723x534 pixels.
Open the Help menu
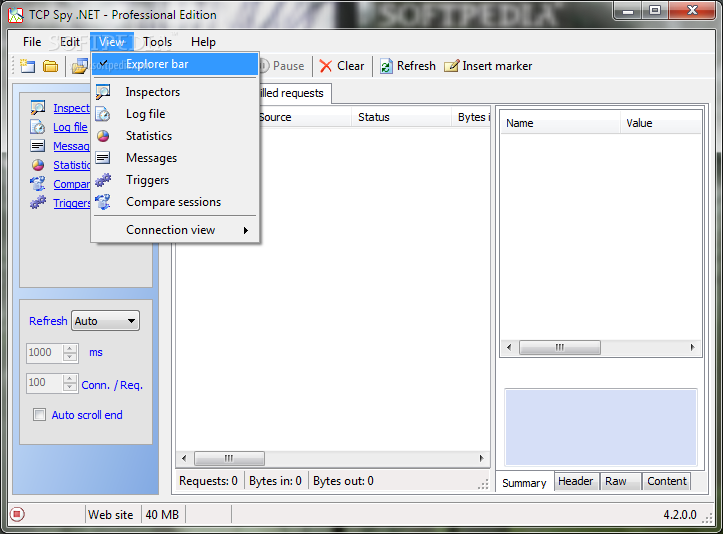pyautogui.click(x=203, y=42)
